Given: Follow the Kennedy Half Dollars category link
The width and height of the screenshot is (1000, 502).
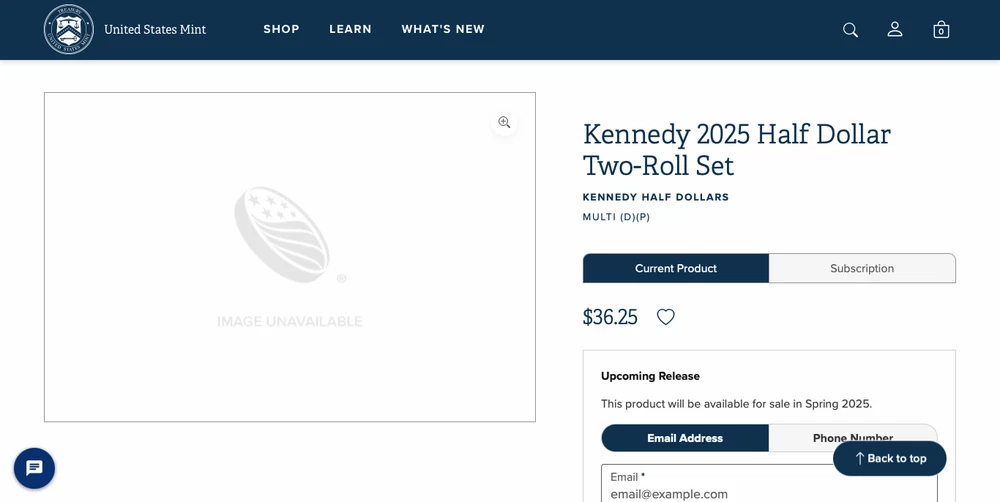Looking at the screenshot, I should point(656,197).
